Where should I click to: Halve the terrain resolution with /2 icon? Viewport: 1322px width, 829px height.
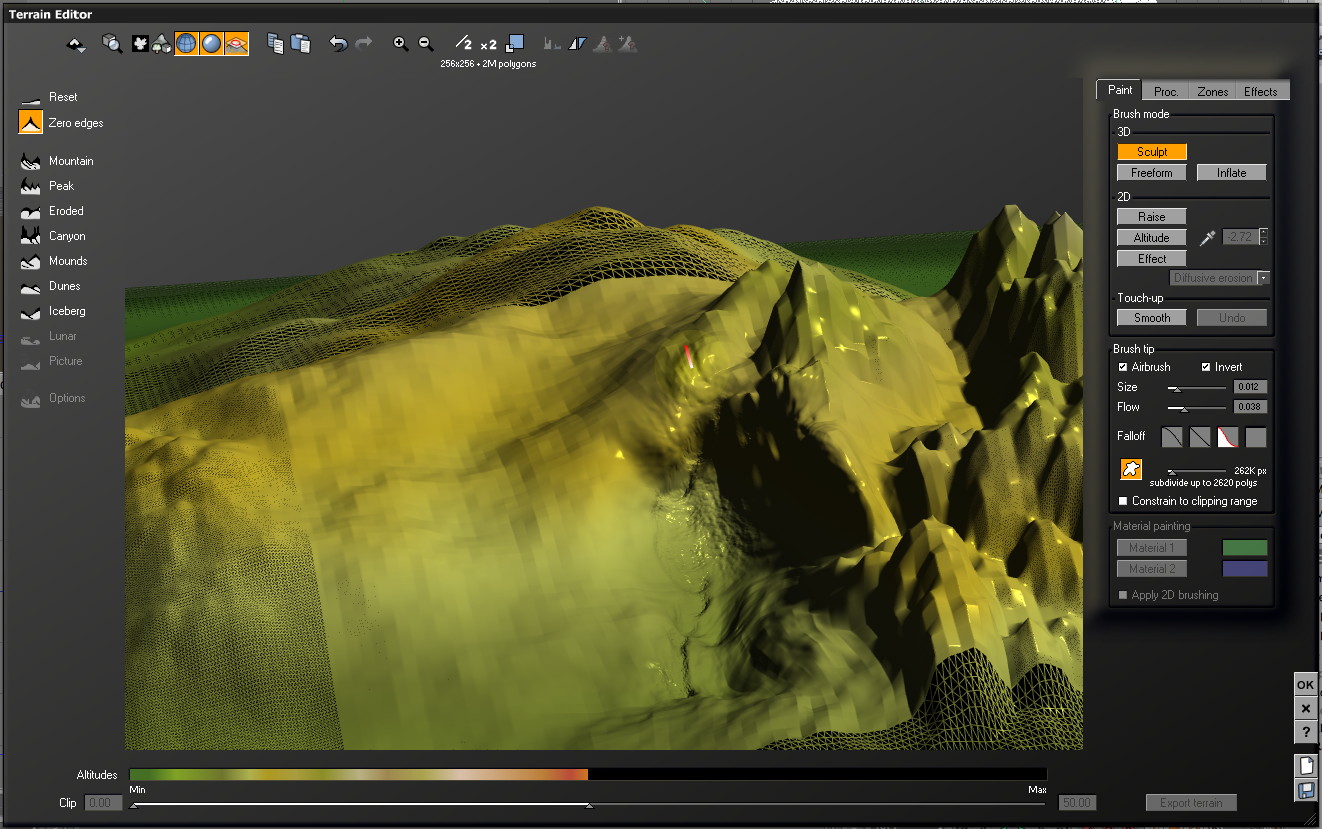pos(463,44)
